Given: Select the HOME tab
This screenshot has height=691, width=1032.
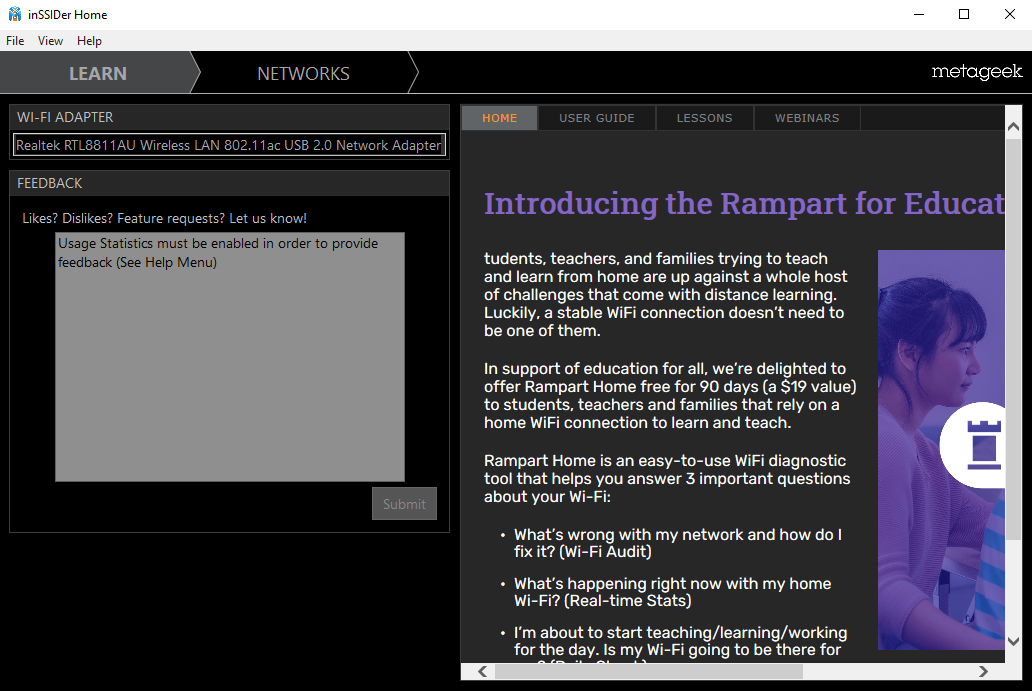Looking at the screenshot, I should 499,118.
